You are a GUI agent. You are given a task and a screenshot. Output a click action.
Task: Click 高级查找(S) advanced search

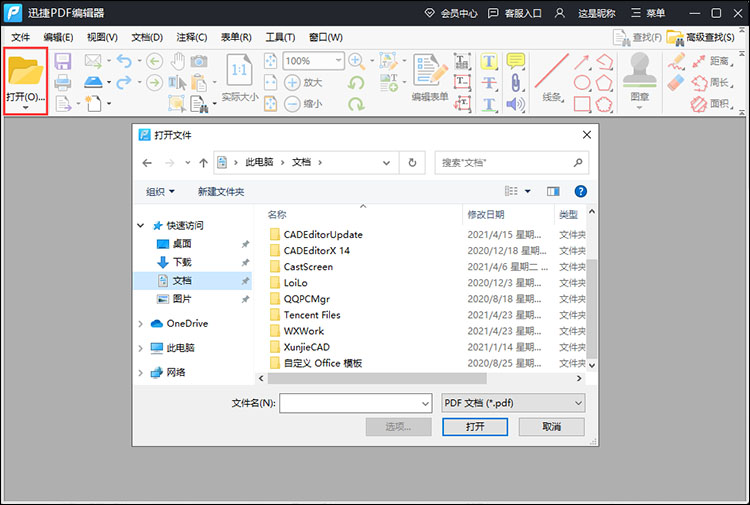point(701,37)
